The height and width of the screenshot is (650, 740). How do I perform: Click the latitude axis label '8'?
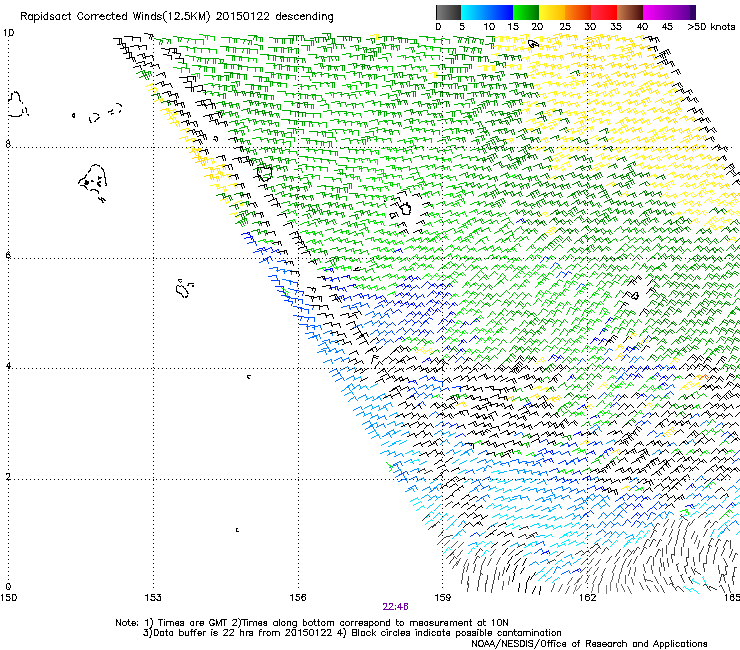(x=8, y=144)
